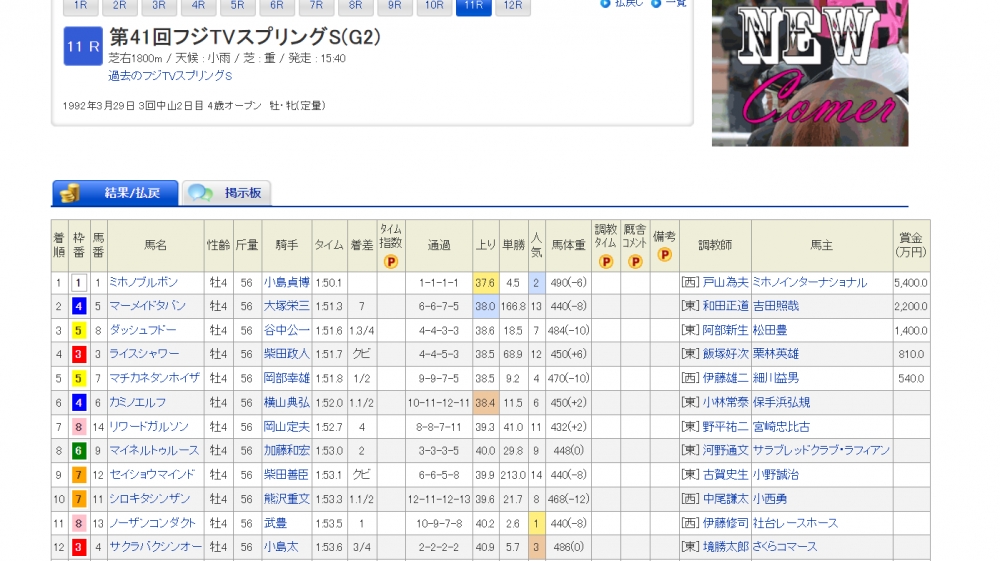This screenshot has width=1000, height=561.
Task: Open owner さくらコマース page
Action: point(785,547)
